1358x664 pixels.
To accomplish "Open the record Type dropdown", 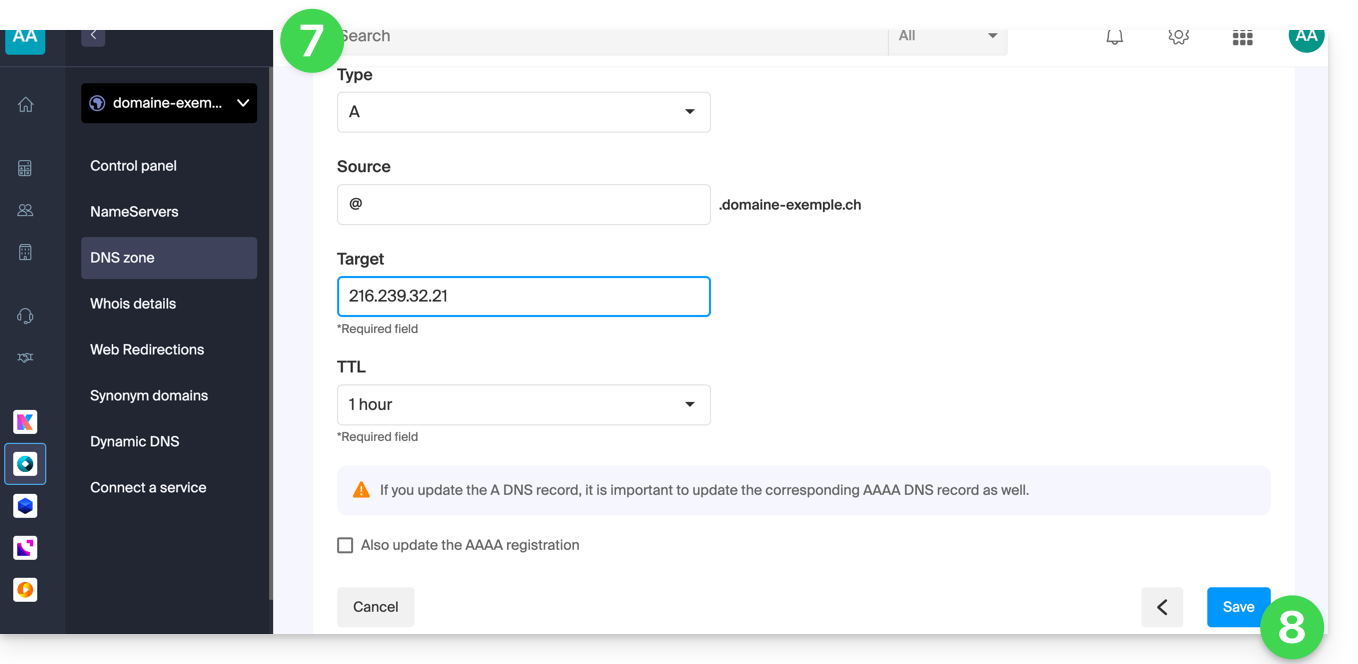I will pyautogui.click(x=523, y=112).
